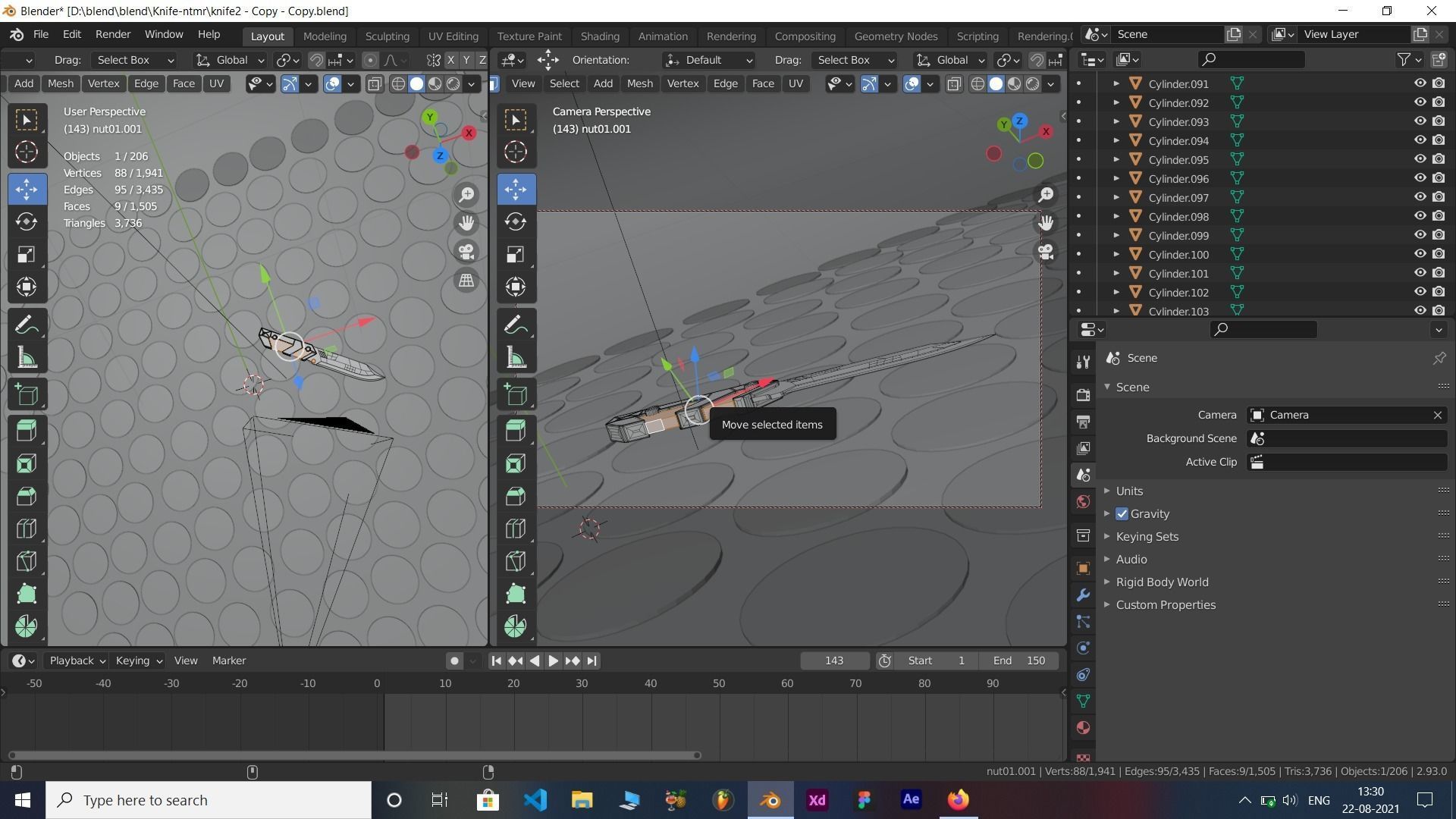
Task: Toggle camera view icon in left viewport
Action: click(466, 252)
